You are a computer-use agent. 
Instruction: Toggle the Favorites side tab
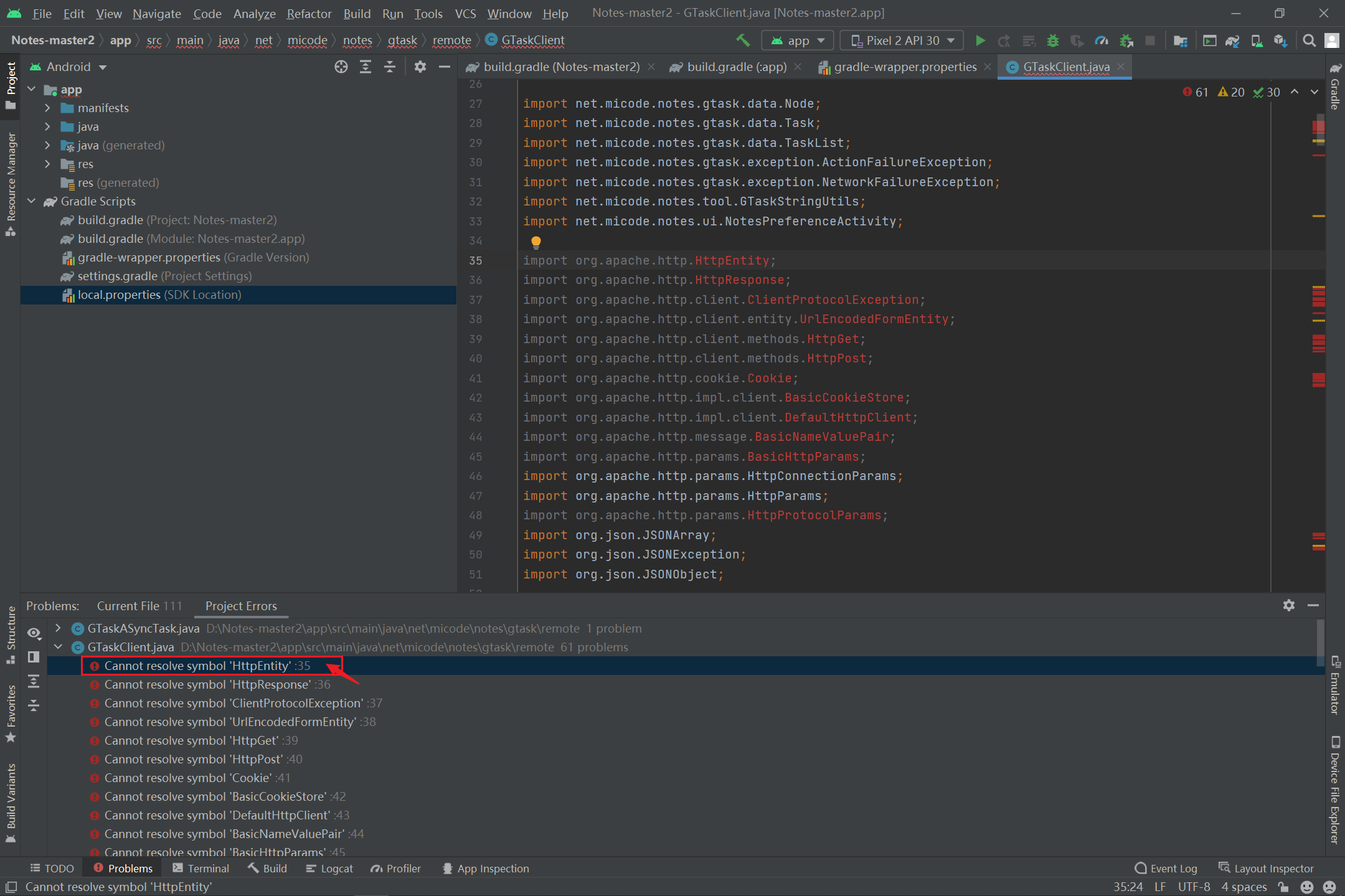tap(11, 714)
